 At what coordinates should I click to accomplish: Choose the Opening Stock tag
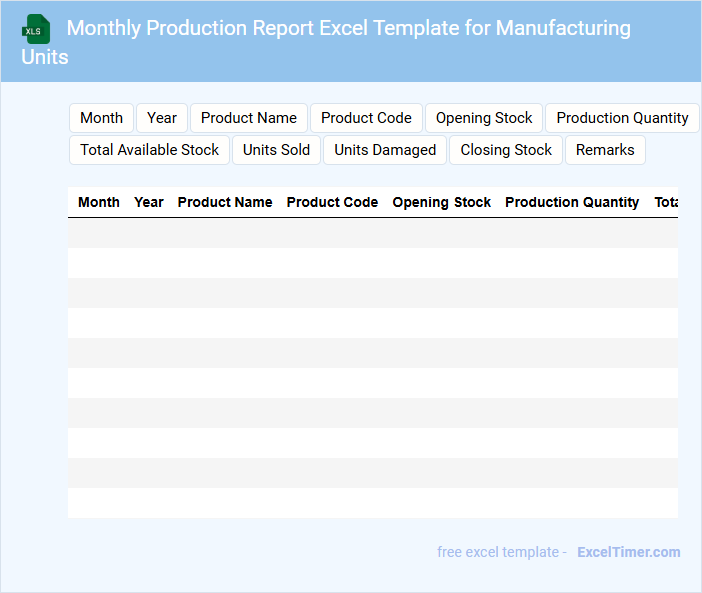point(484,118)
